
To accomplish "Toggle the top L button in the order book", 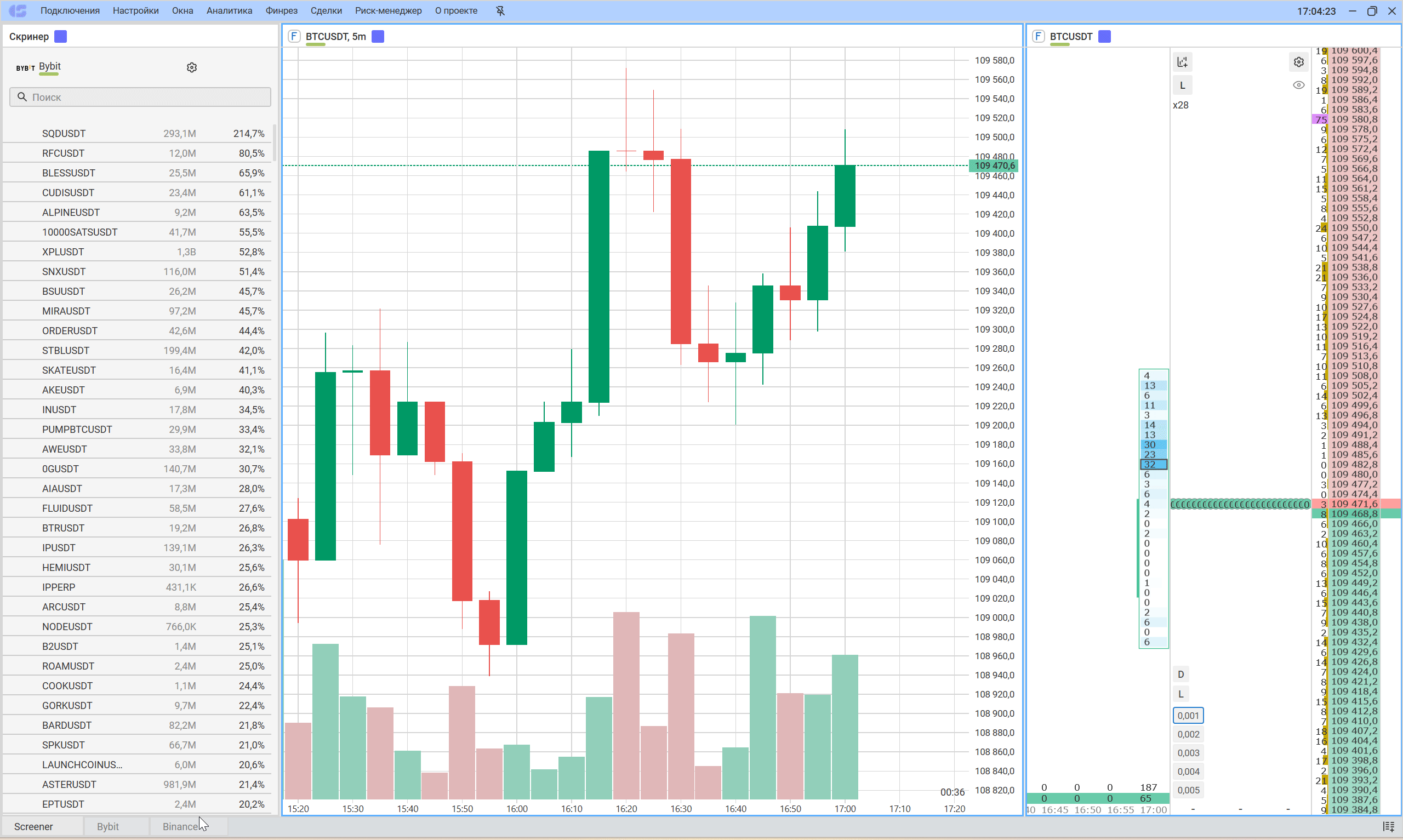I will [1182, 85].
